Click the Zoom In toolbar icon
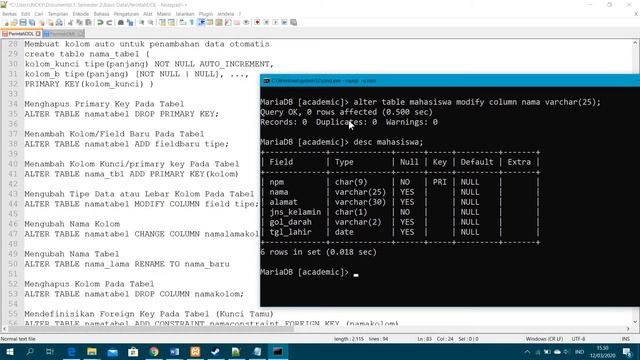 (142, 22)
